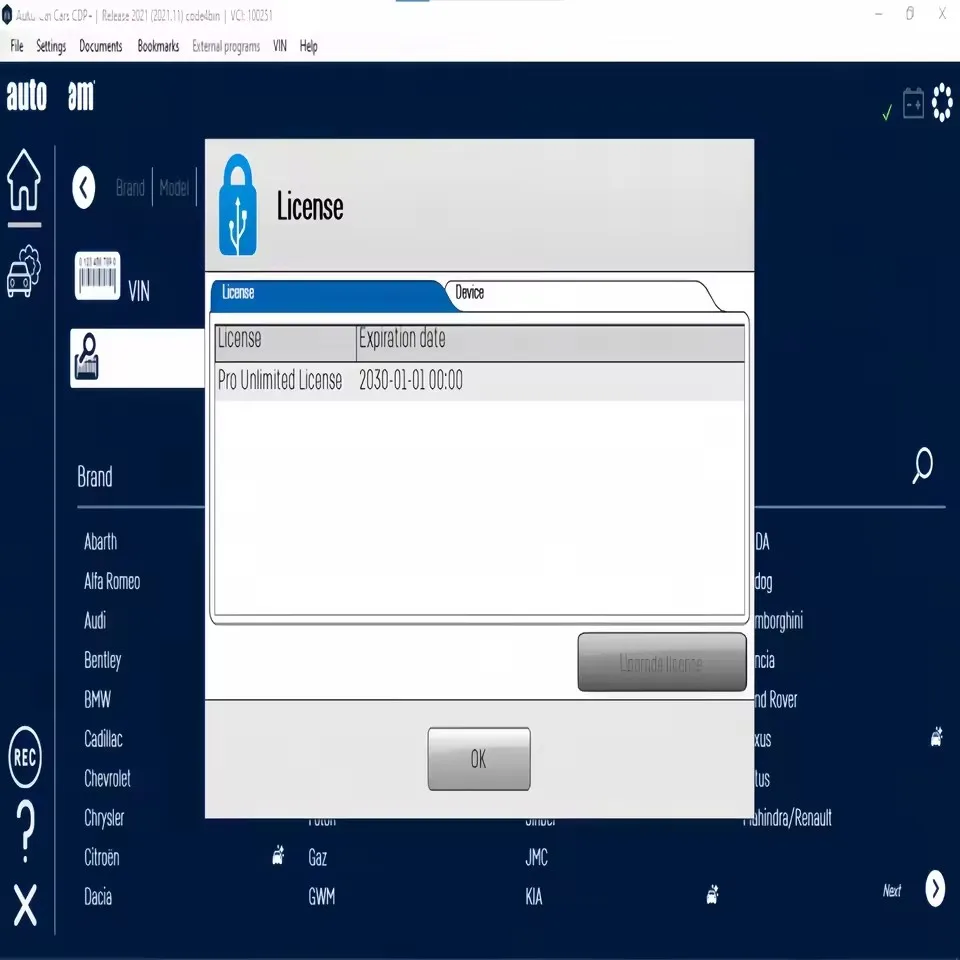Start recording with the REC icon

click(24, 757)
